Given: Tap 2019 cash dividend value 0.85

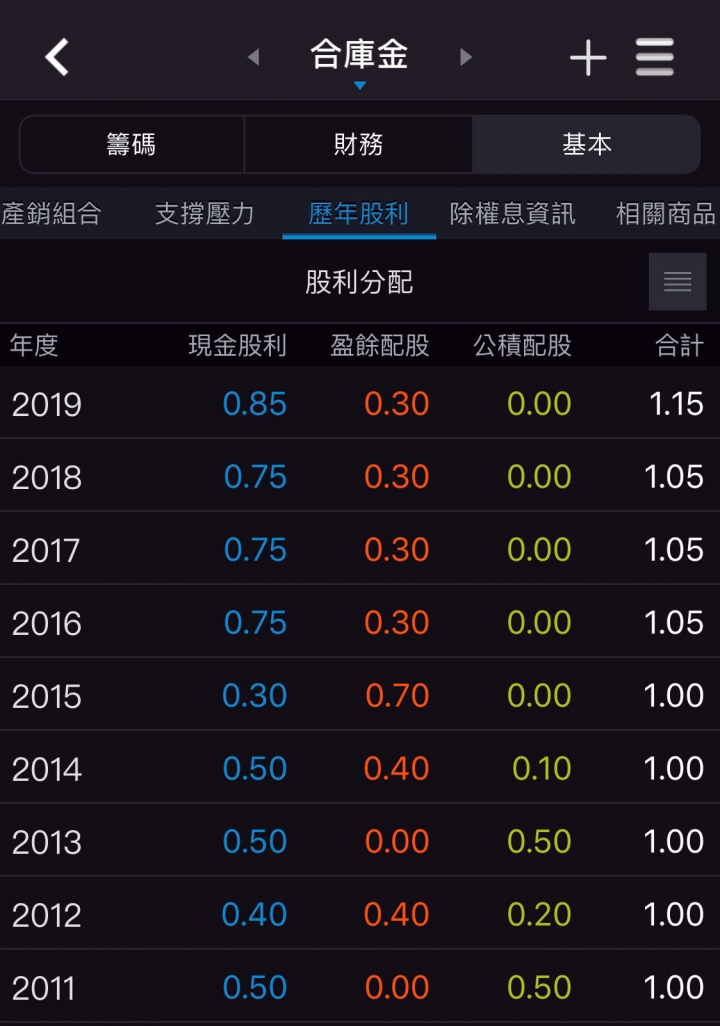Looking at the screenshot, I should (255, 404).
